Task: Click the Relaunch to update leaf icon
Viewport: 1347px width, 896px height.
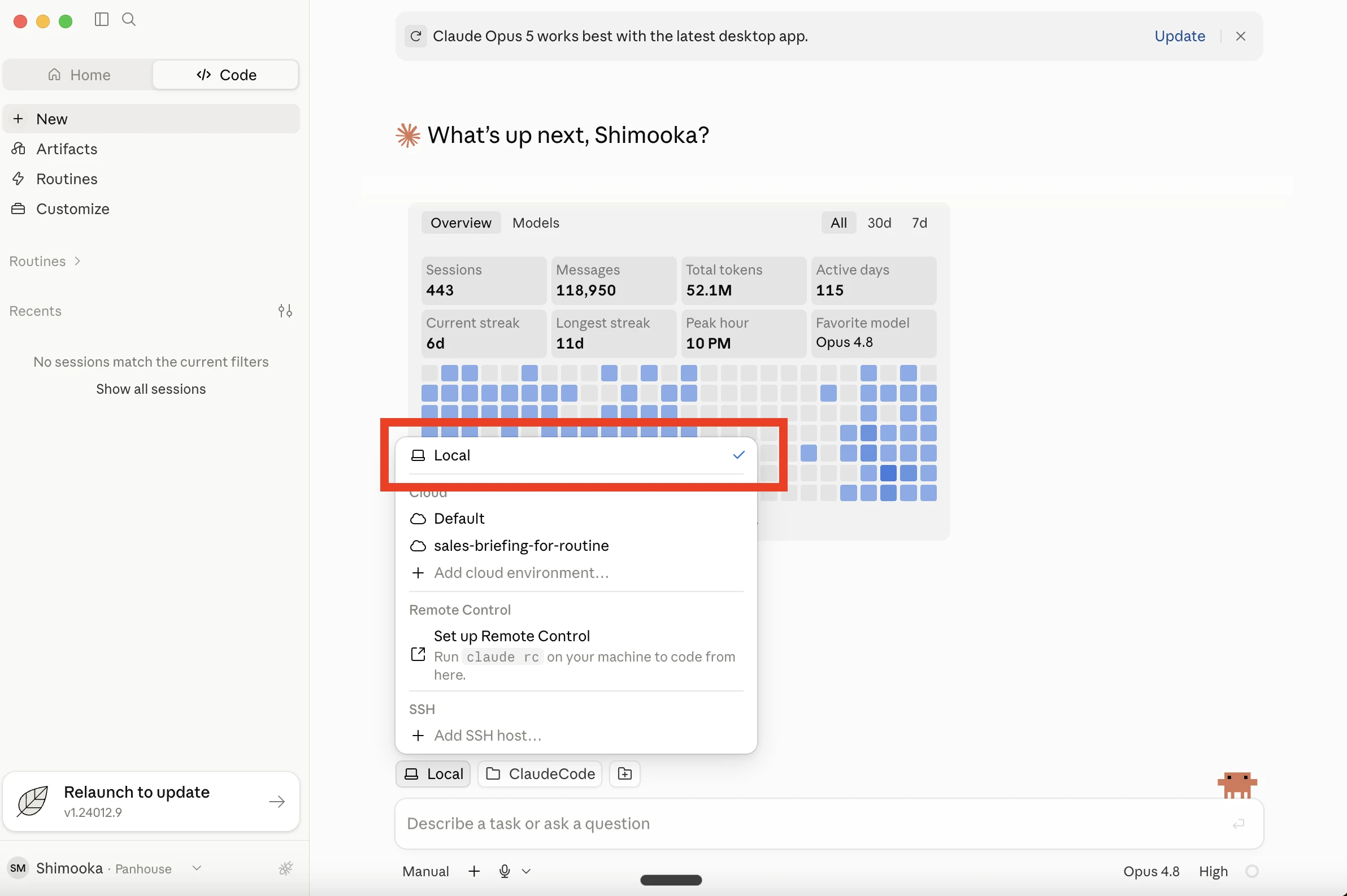Action: tap(33, 801)
